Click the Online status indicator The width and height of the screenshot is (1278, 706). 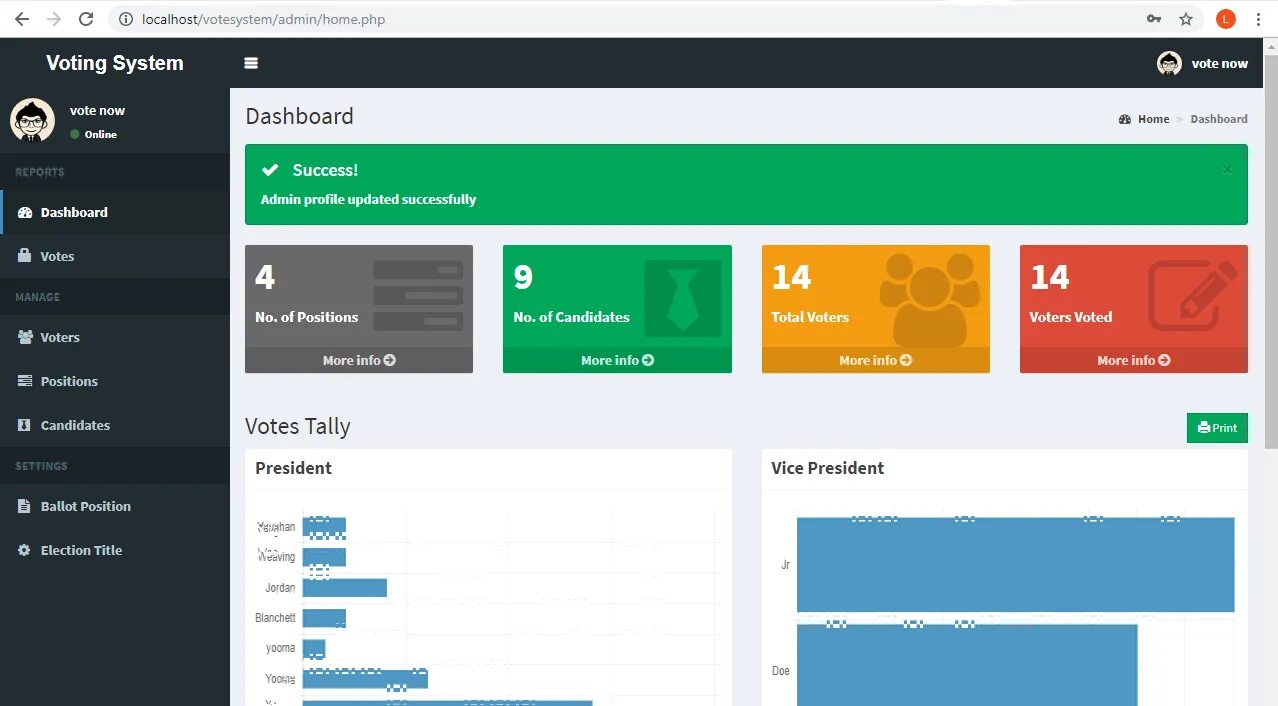(x=93, y=134)
